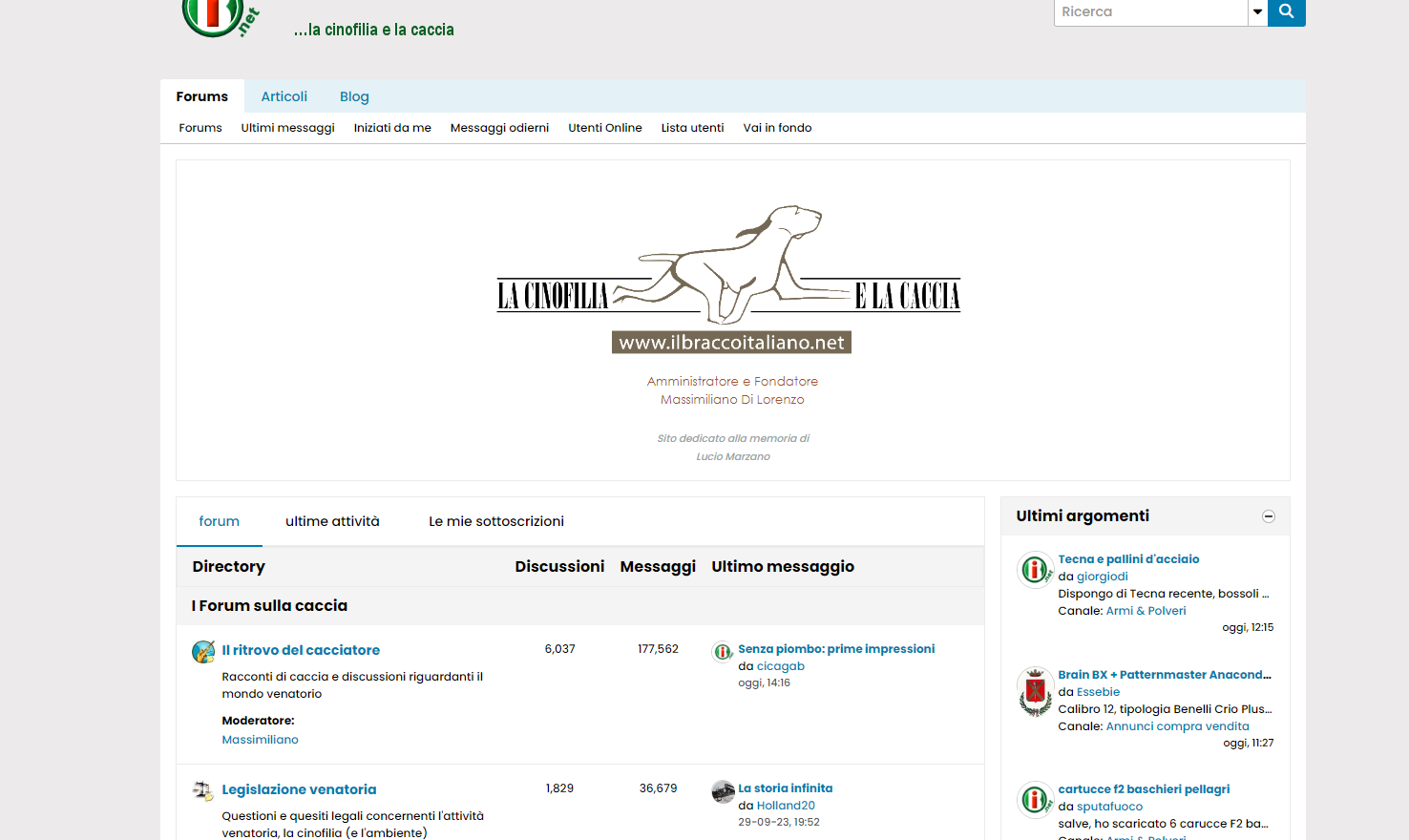Click the 177,562 messages count

658,649
